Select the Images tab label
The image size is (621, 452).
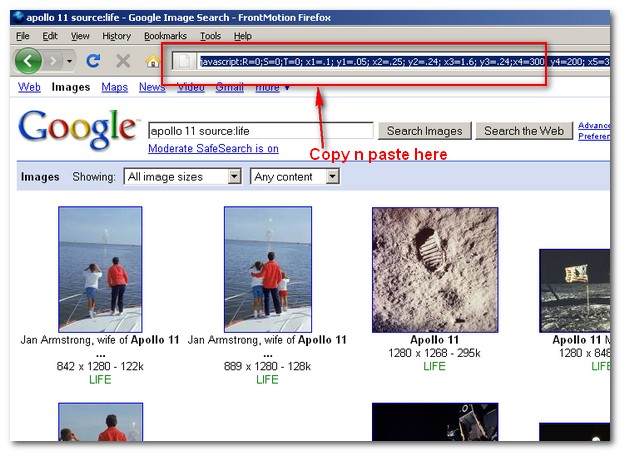[x=71, y=87]
